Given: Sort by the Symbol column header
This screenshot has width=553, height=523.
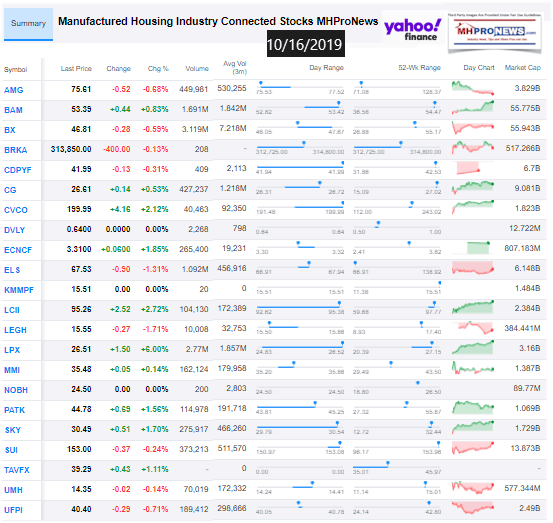Looking at the screenshot, I should [16, 69].
